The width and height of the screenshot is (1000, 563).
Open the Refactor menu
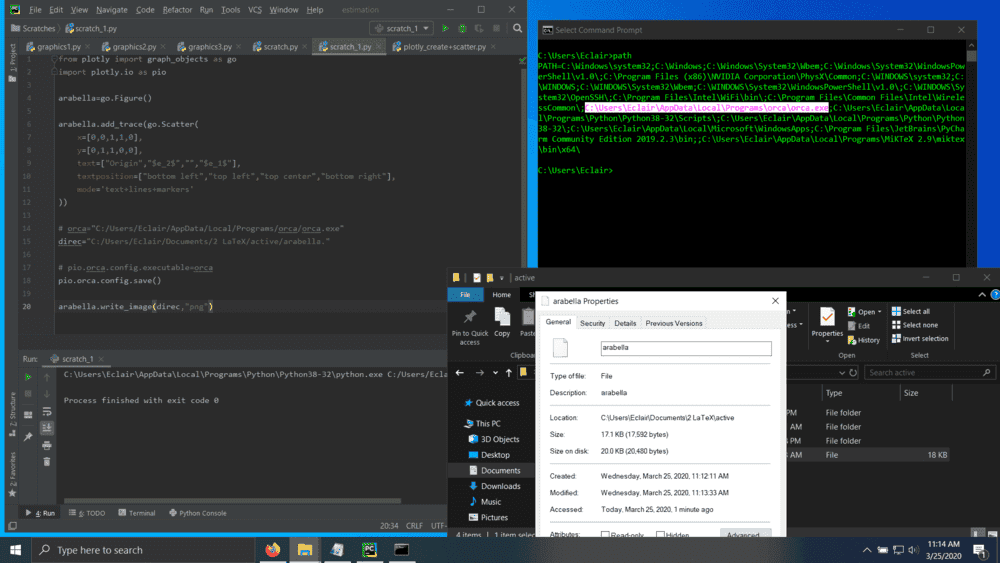pos(177,9)
